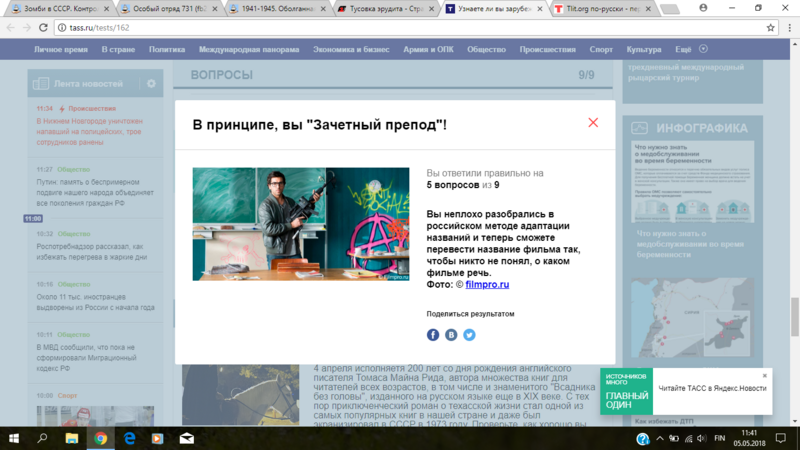The image size is (800, 450).
Task: Click the page vertical scrollbar thumb
Action: pyautogui.click(x=795, y=317)
